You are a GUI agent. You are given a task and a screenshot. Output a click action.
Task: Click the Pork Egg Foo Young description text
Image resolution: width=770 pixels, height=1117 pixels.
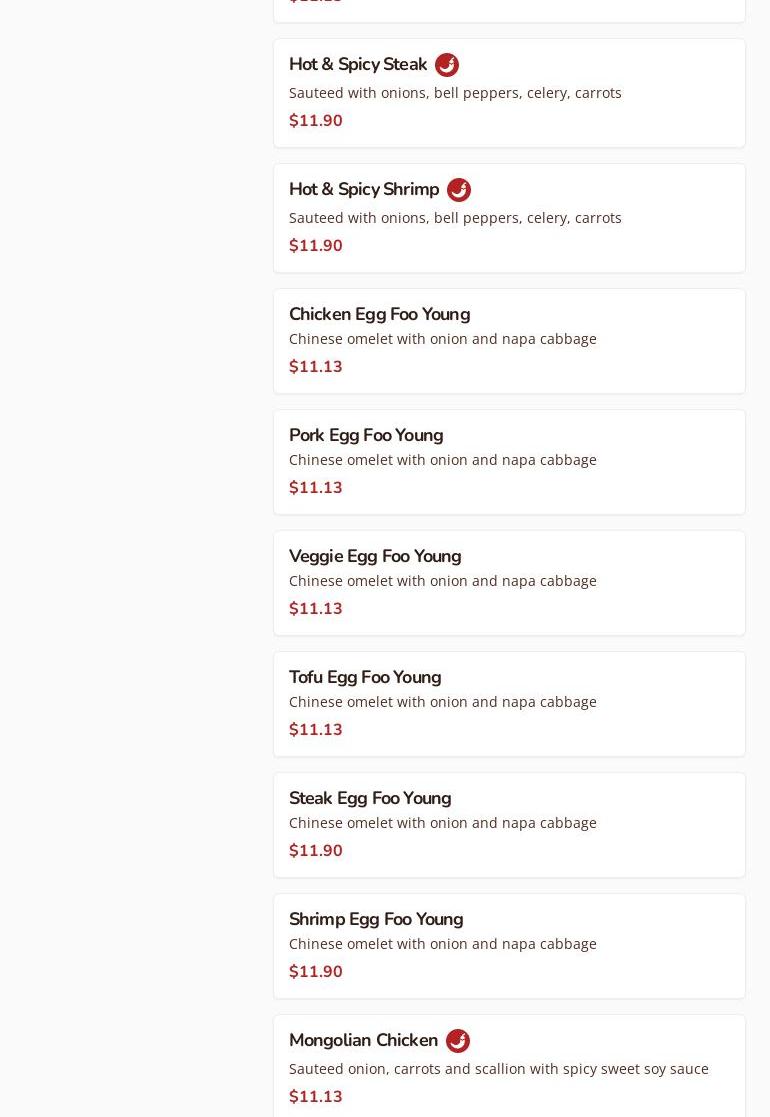[443, 460]
